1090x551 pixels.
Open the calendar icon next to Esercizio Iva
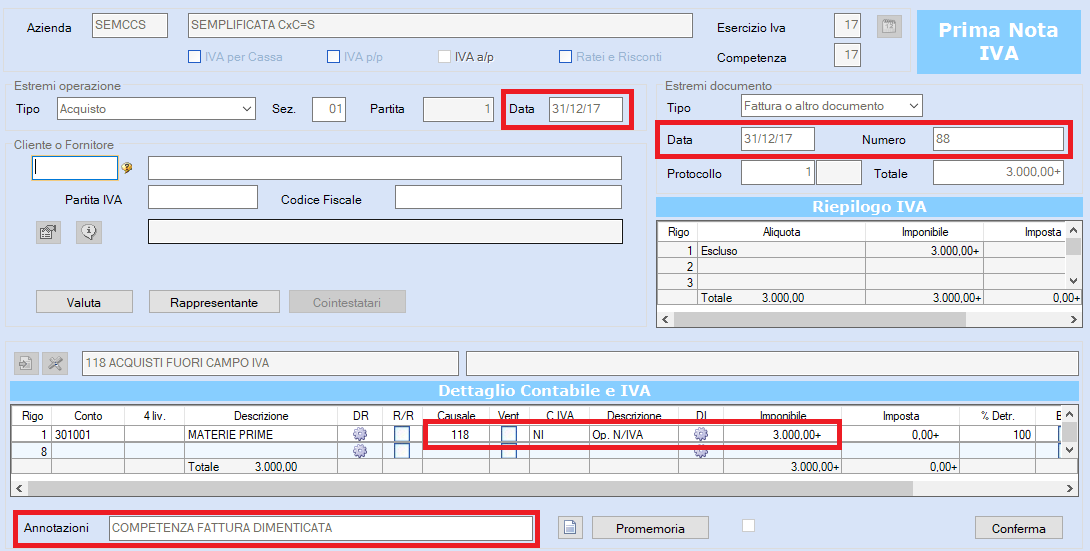889,27
